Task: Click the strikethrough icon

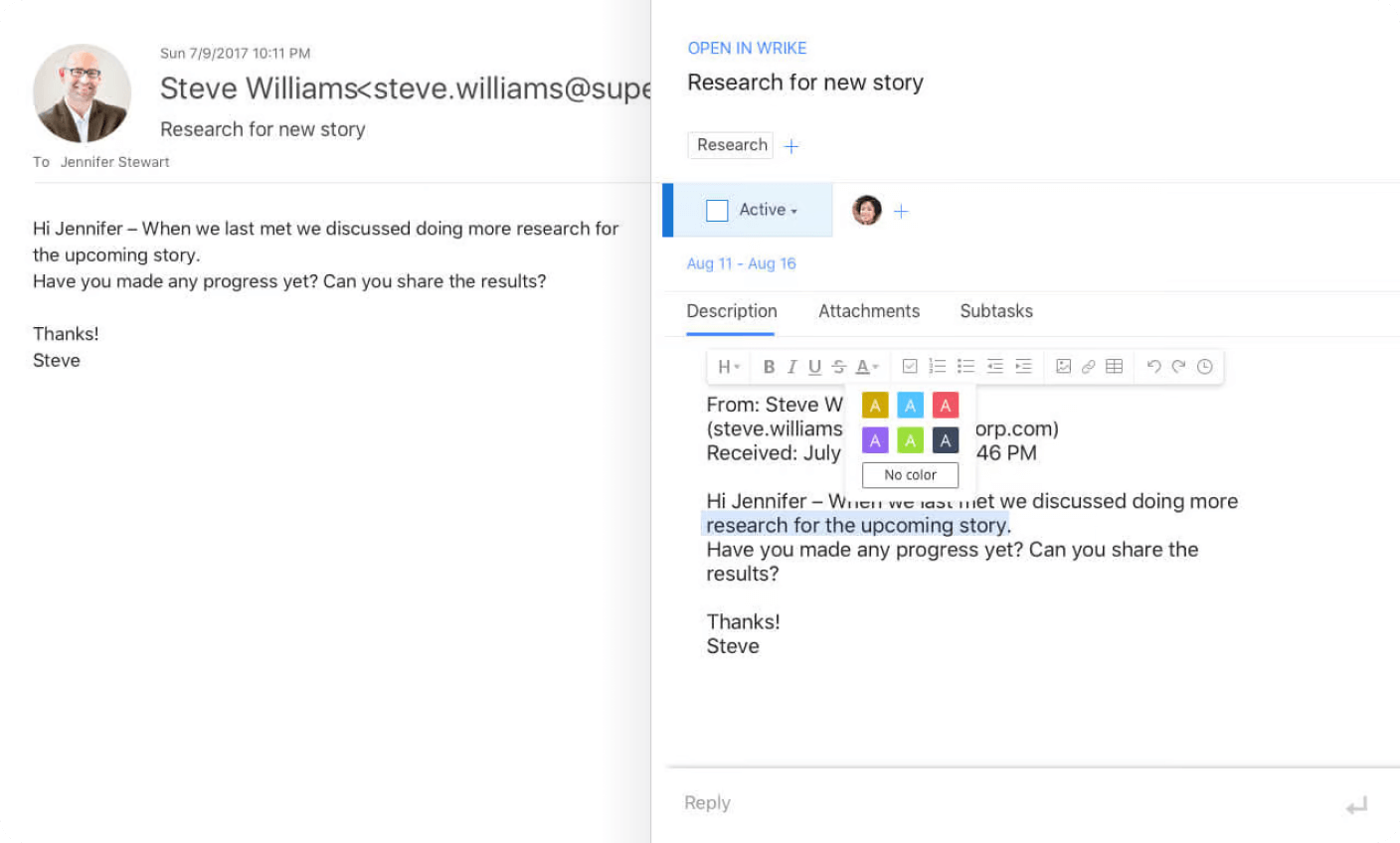Action: (x=838, y=367)
